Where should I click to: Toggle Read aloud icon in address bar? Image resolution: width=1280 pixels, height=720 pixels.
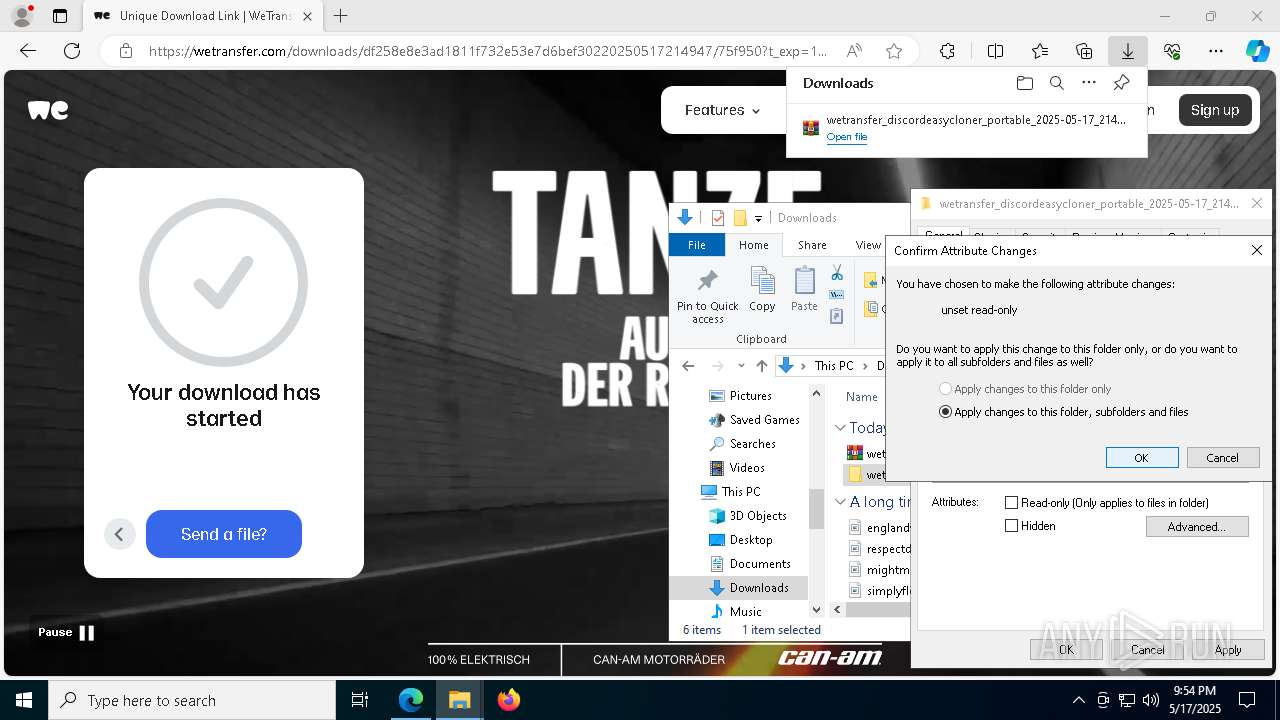854,51
